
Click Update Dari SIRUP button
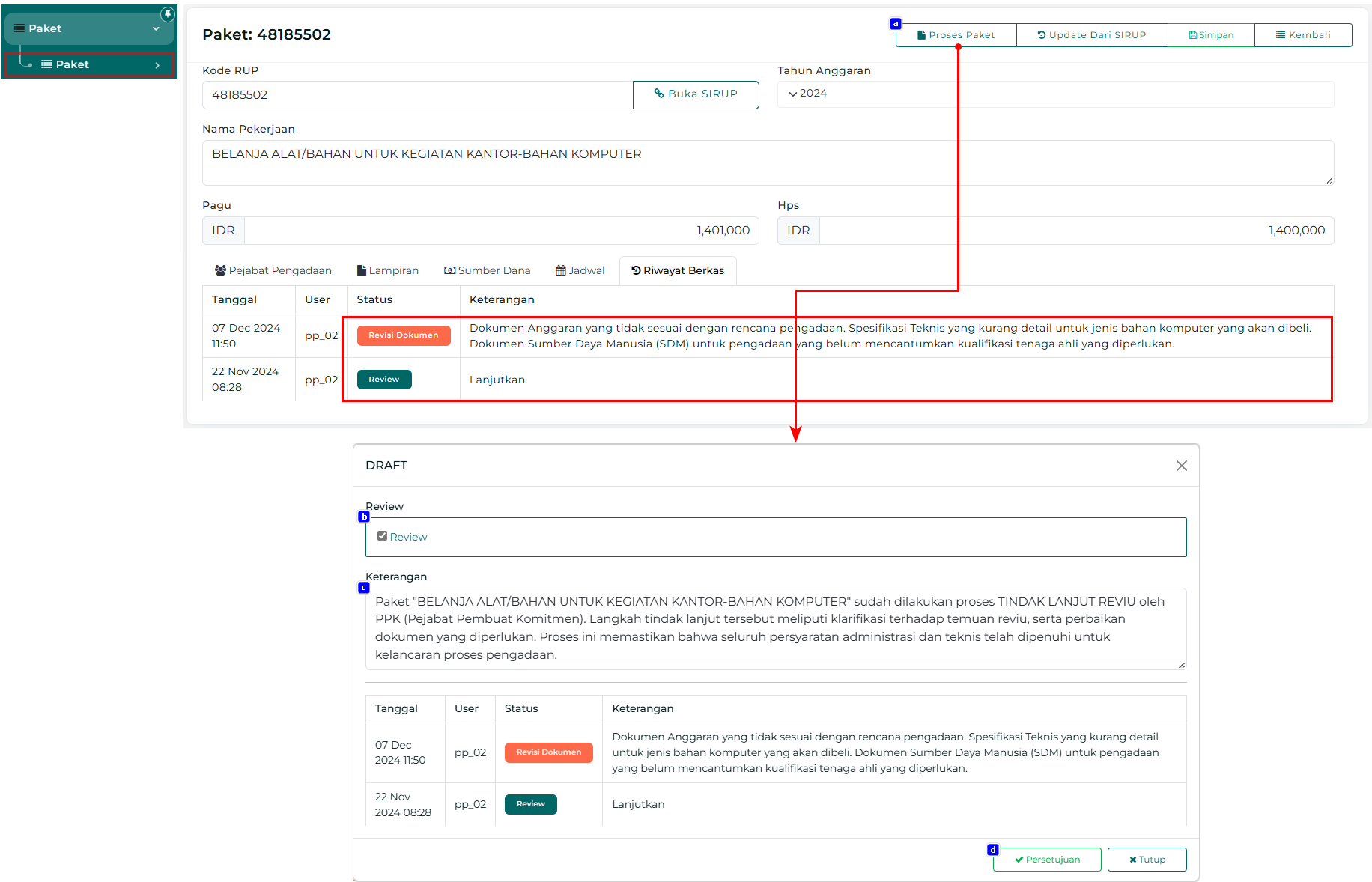click(x=1091, y=35)
